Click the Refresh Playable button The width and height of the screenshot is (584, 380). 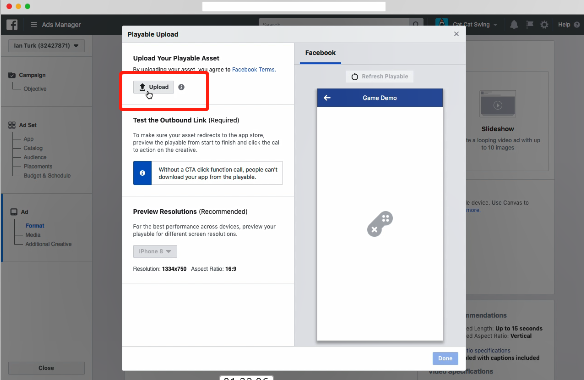380,76
